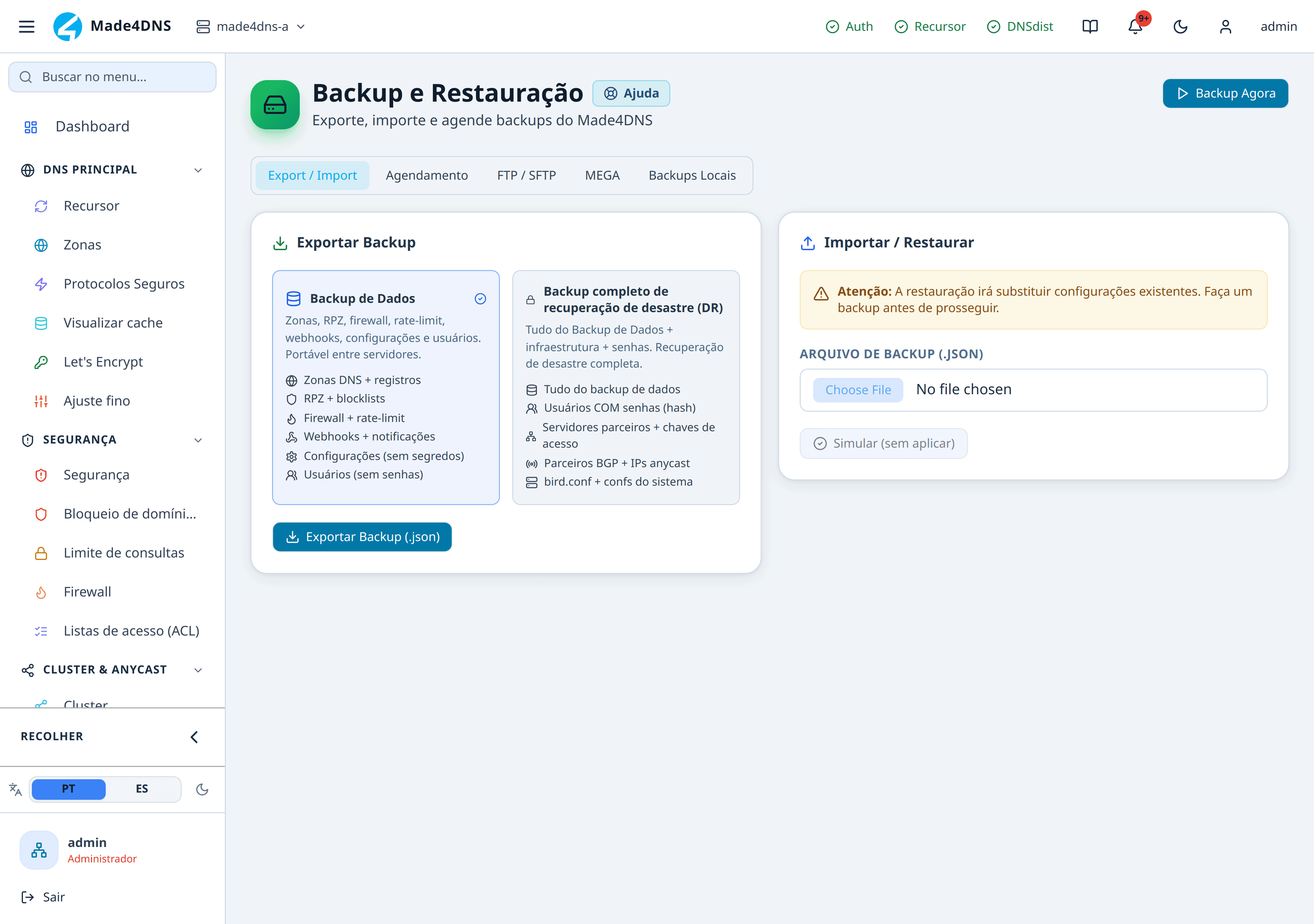Open the documentation book icon
The image size is (1314, 924).
point(1090,26)
